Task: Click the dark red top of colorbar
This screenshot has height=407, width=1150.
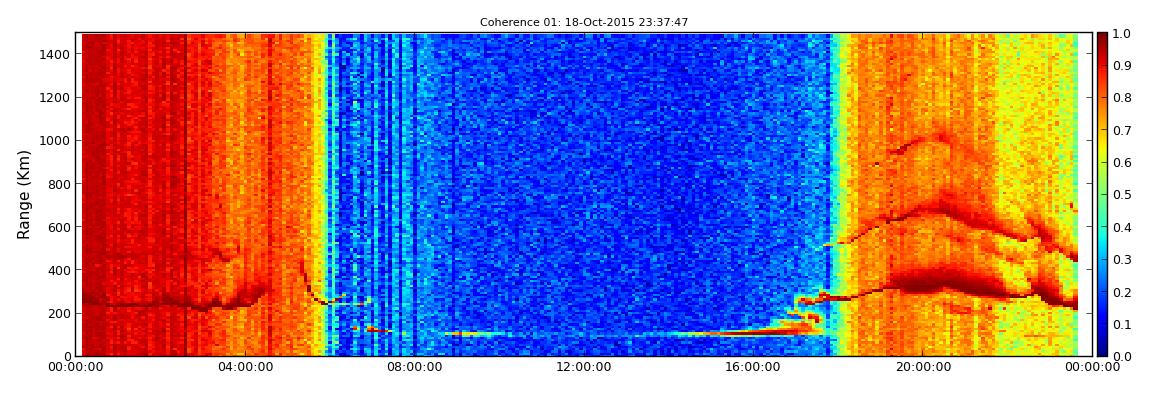Action: 1104,38
